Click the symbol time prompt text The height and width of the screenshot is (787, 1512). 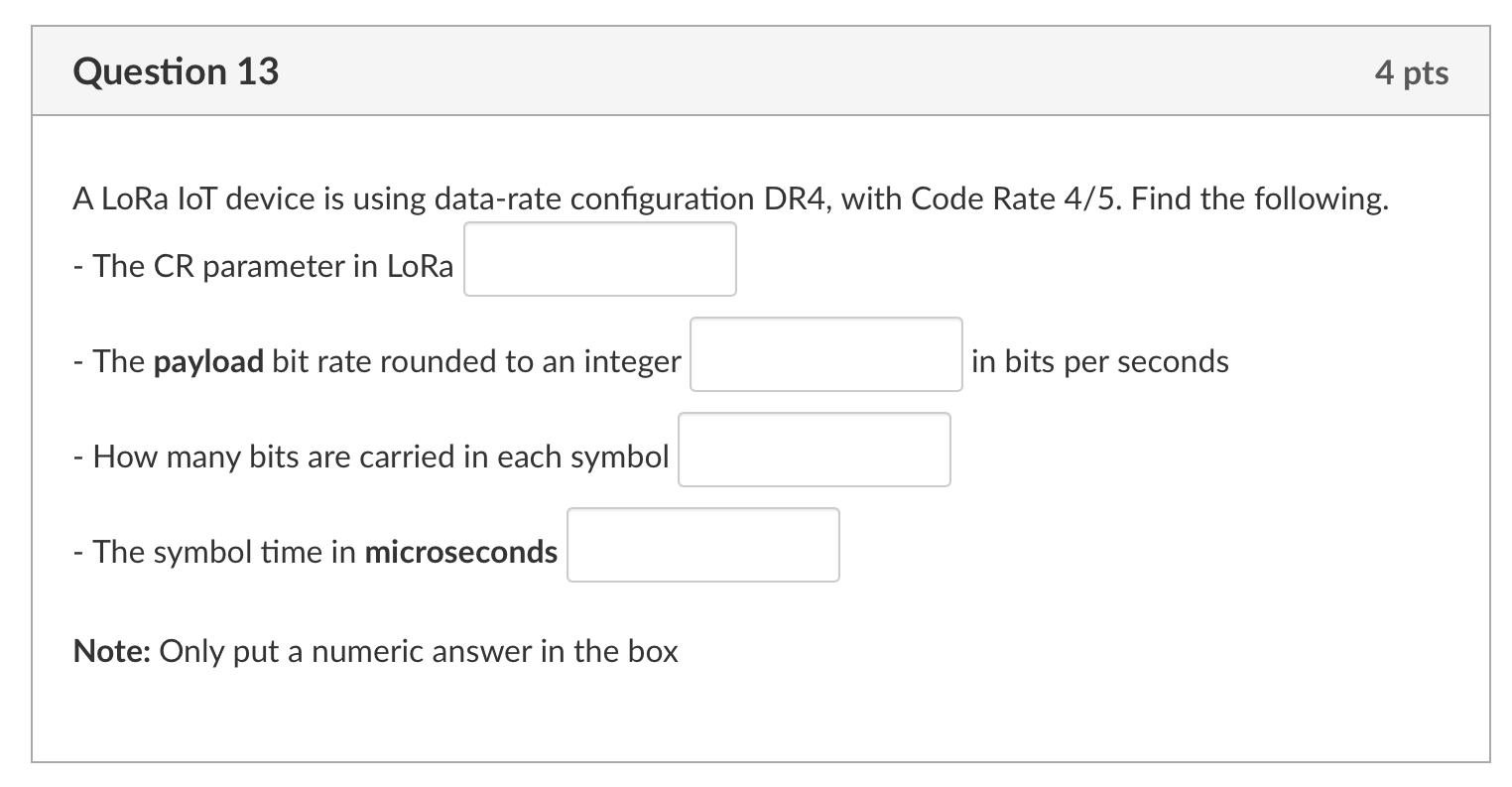[314, 552]
